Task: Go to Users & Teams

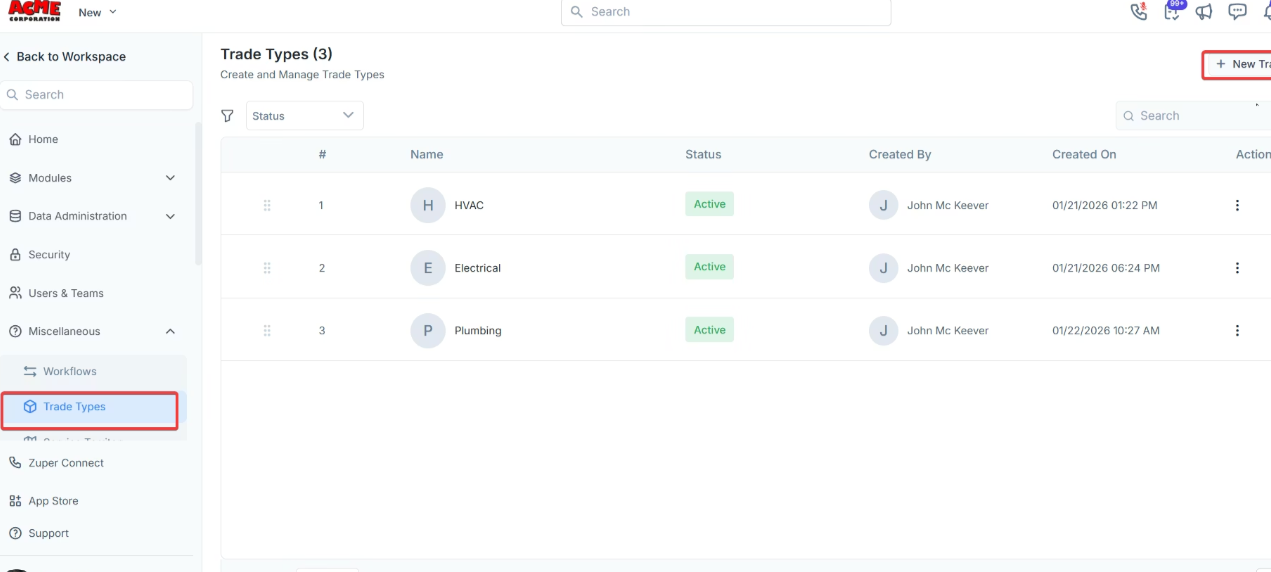Action: click(66, 293)
